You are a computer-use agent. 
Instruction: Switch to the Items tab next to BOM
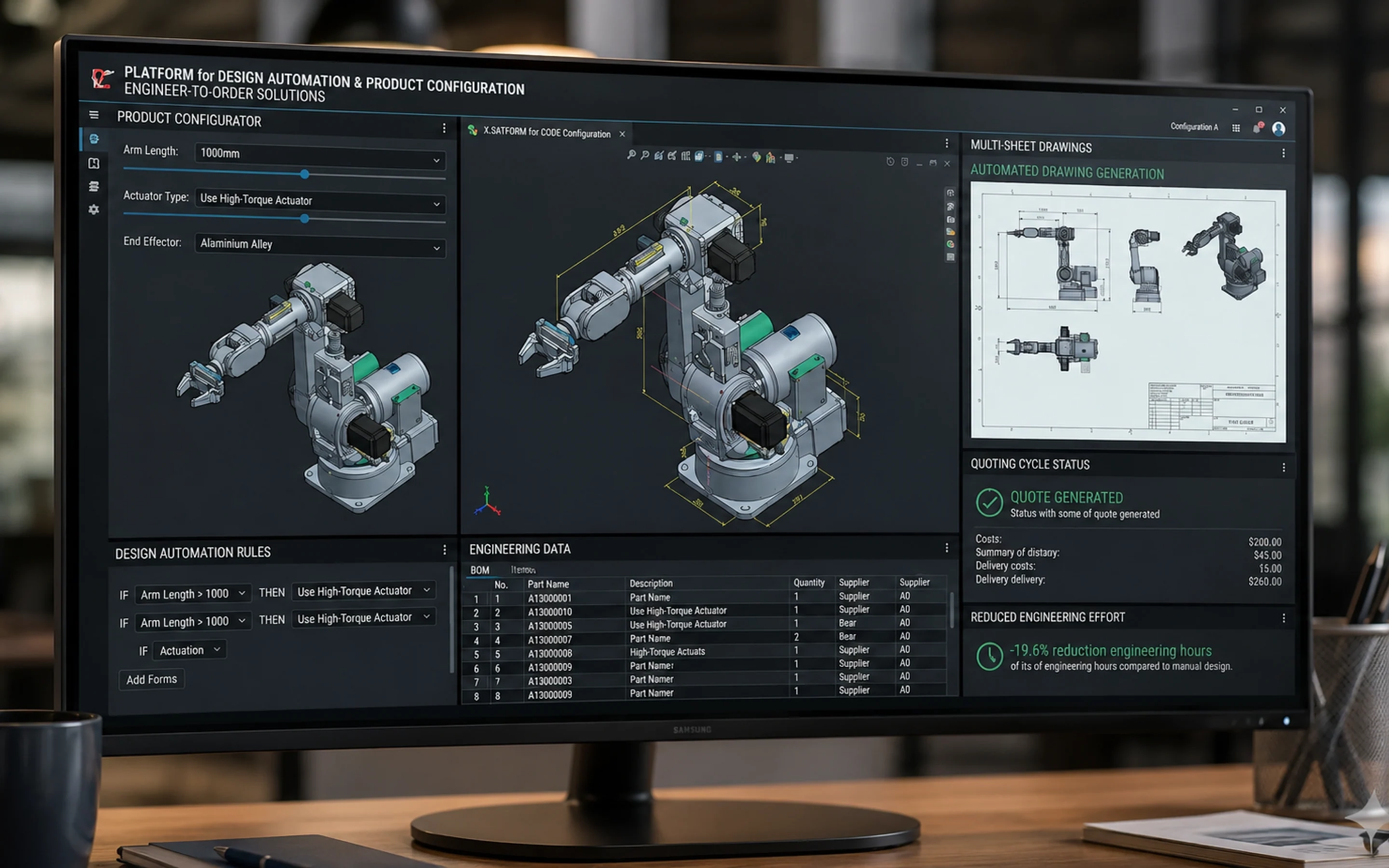tap(523, 570)
